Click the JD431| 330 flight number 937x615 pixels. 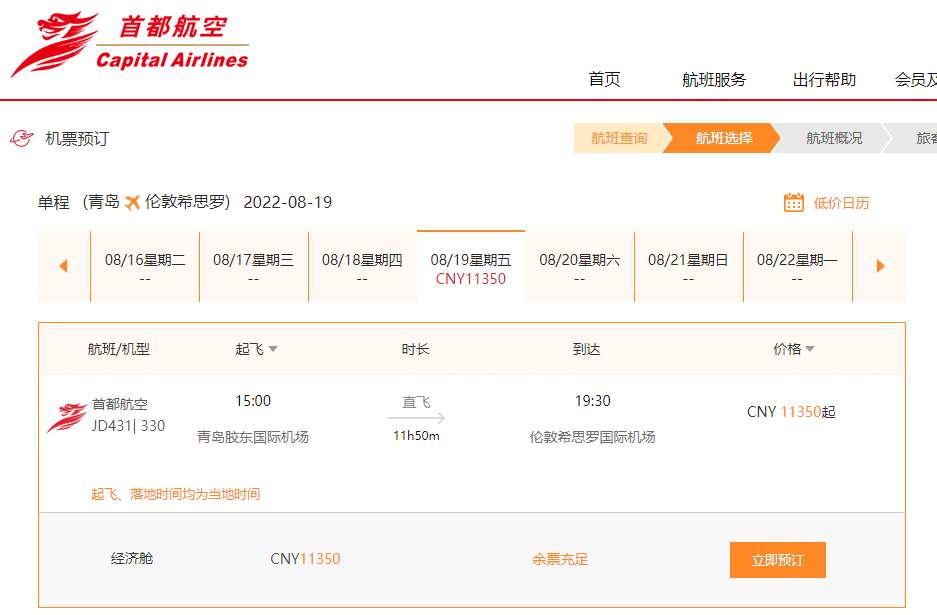pos(128,426)
